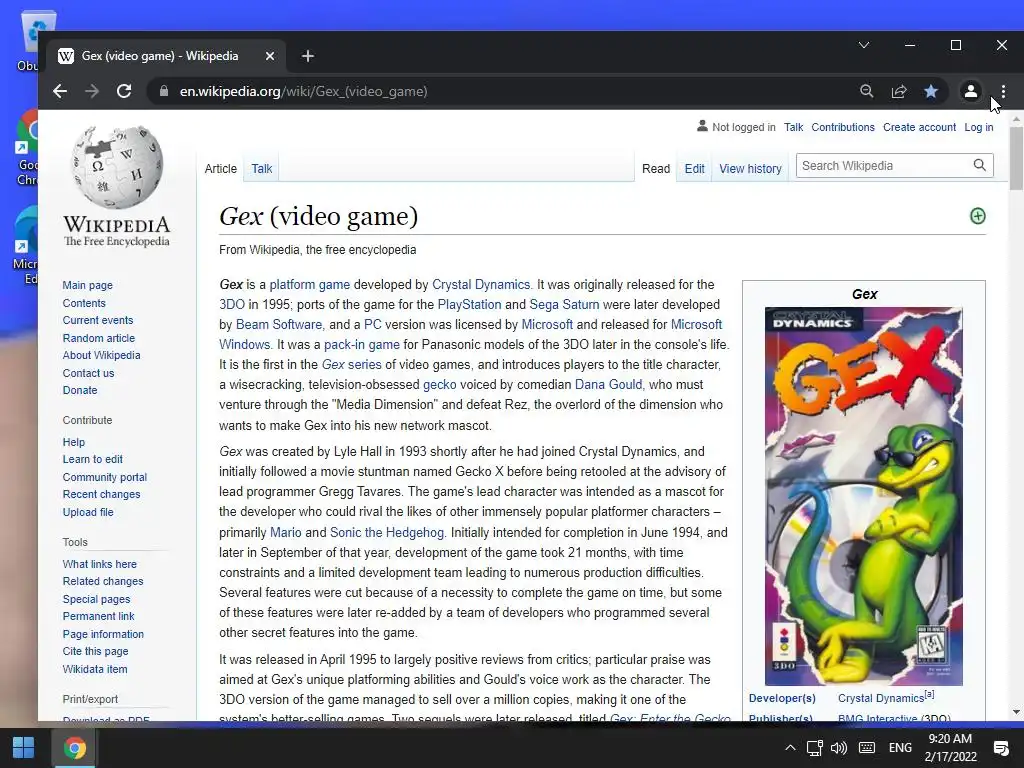The height and width of the screenshot is (768, 1024).
Task: Open Random article from sidebar
Action: tap(99, 338)
